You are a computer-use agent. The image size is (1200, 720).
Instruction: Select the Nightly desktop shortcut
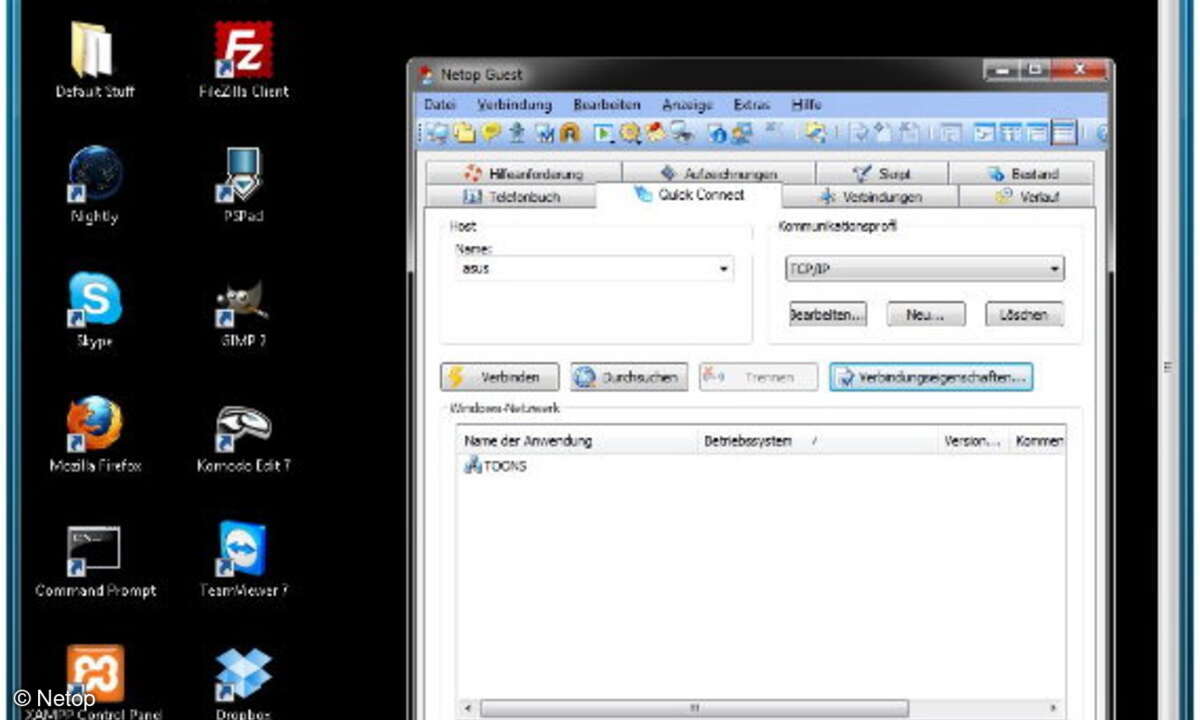click(94, 185)
